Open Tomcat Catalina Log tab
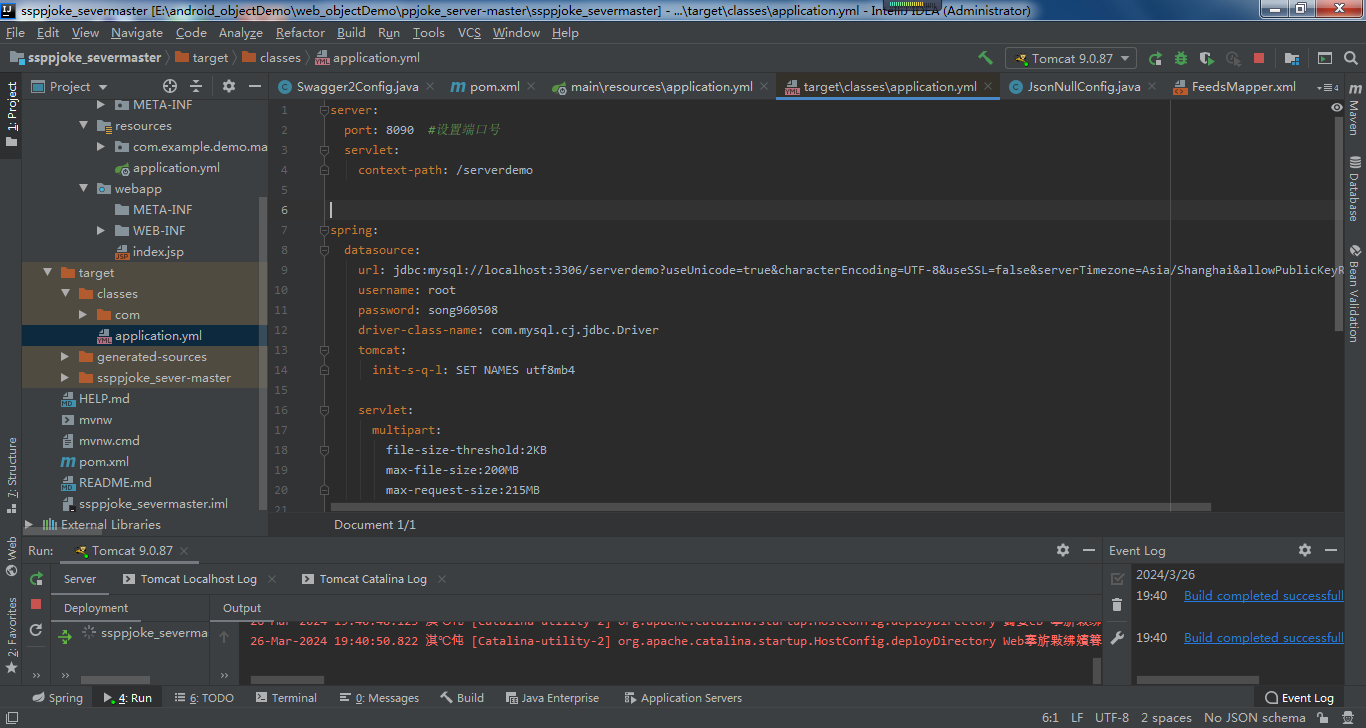1366x728 pixels. click(373, 579)
